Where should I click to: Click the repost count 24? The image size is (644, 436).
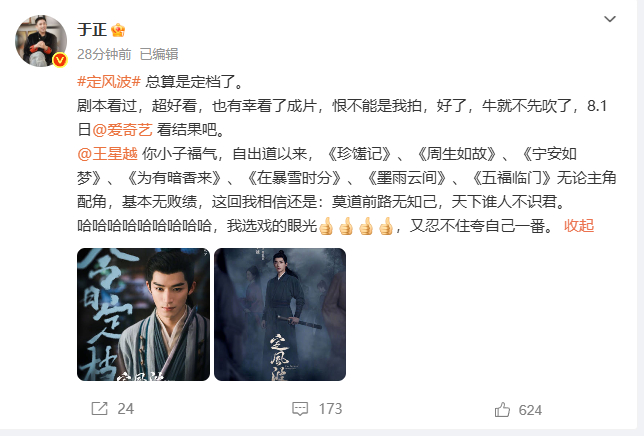click(x=125, y=409)
